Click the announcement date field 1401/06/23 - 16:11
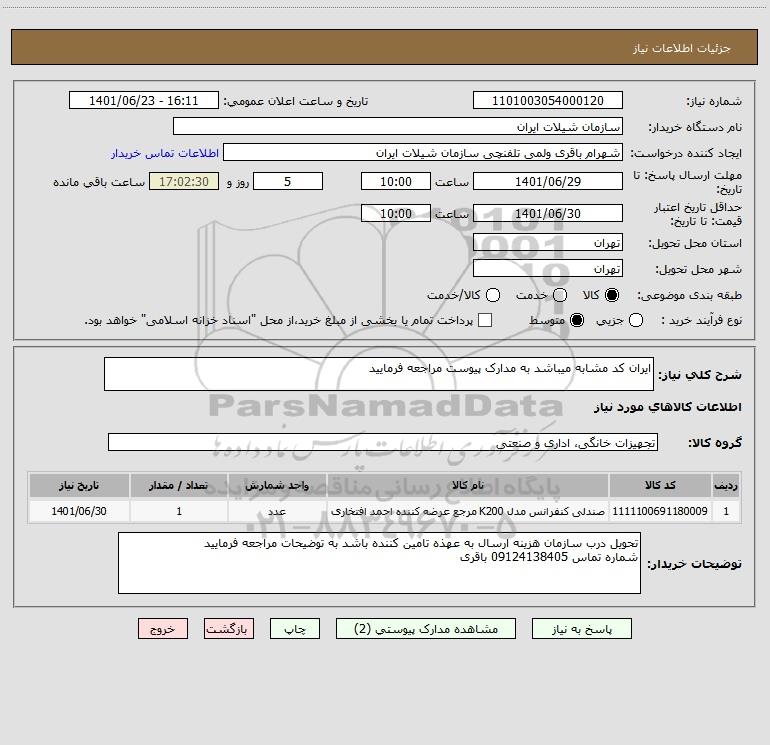The image size is (770, 745). [143, 100]
